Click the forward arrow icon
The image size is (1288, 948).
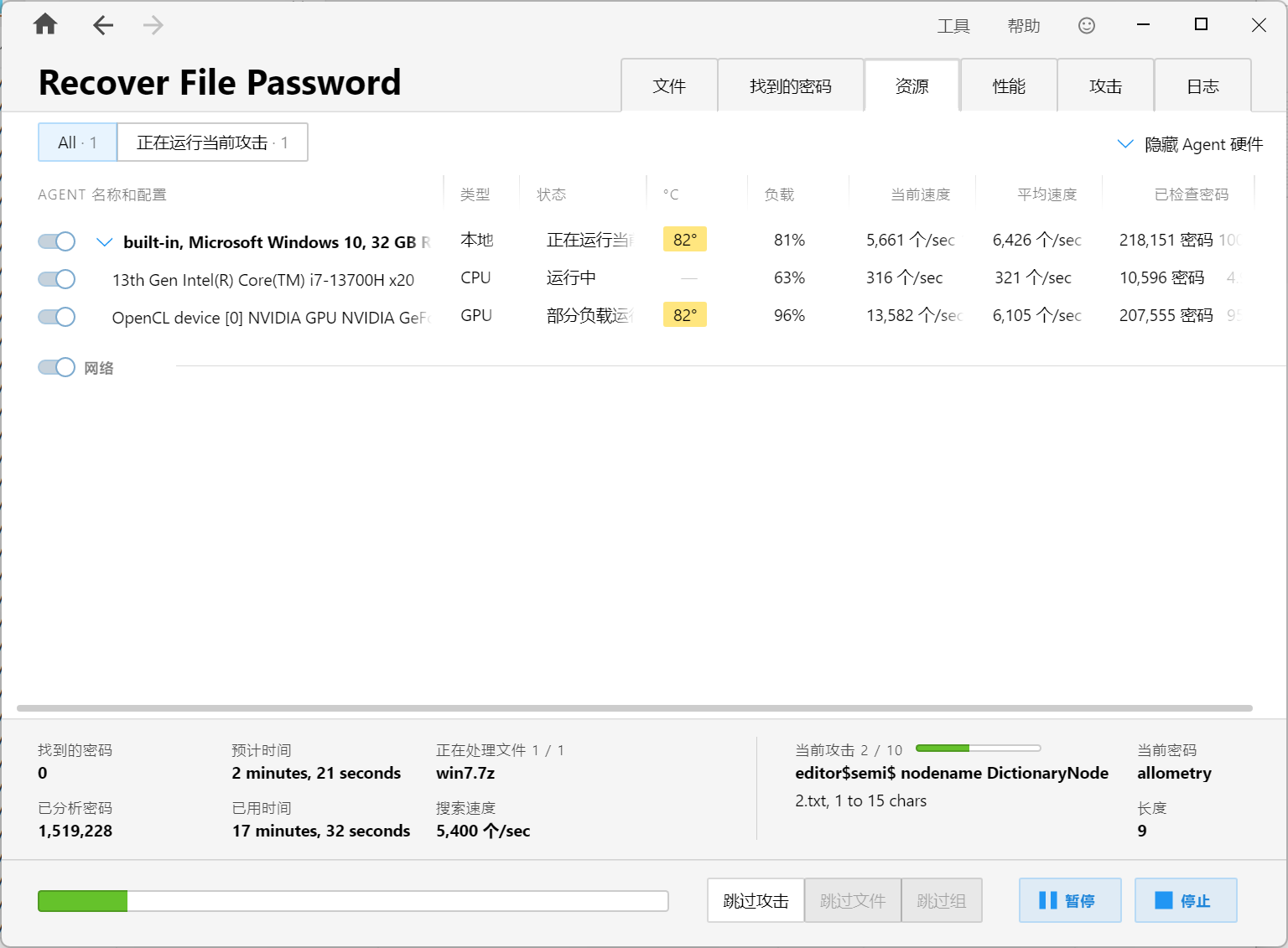click(153, 25)
